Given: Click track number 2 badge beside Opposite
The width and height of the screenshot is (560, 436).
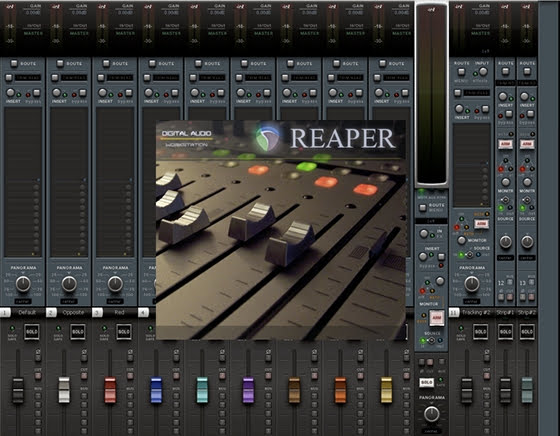Looking at the screenshot, I should point(51,313).
